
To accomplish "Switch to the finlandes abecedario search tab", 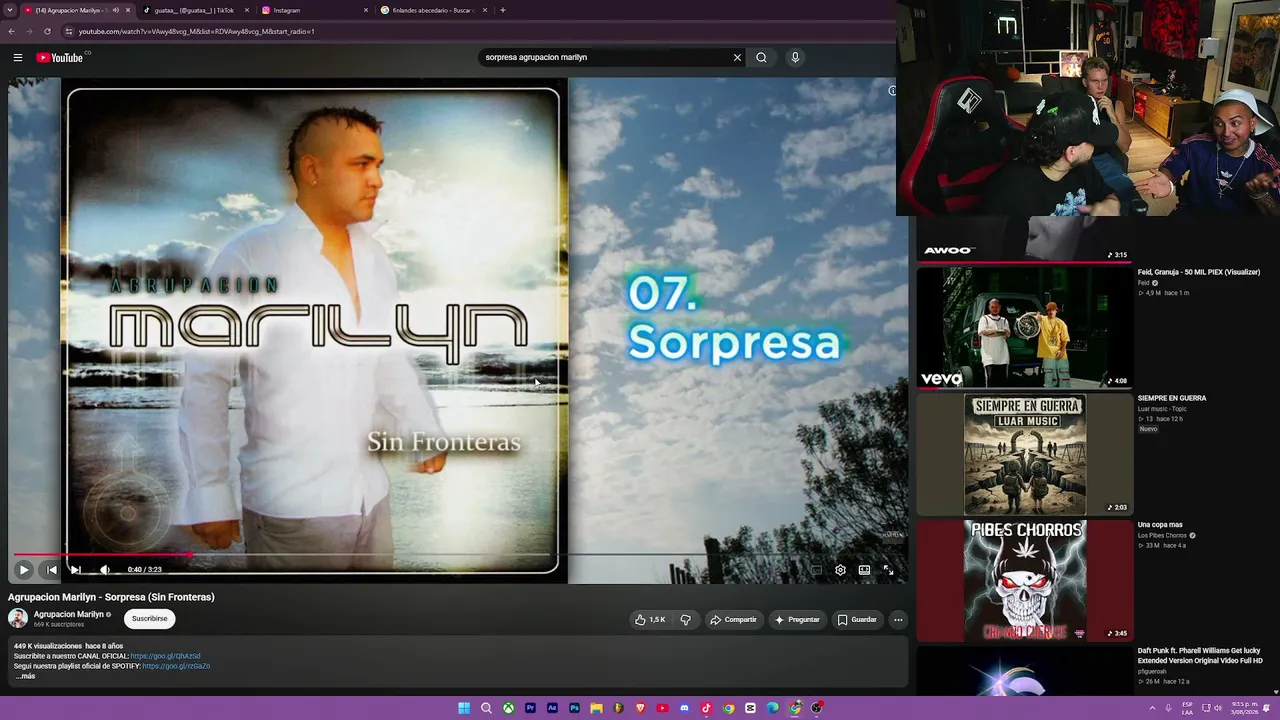I will coord(433,10).
